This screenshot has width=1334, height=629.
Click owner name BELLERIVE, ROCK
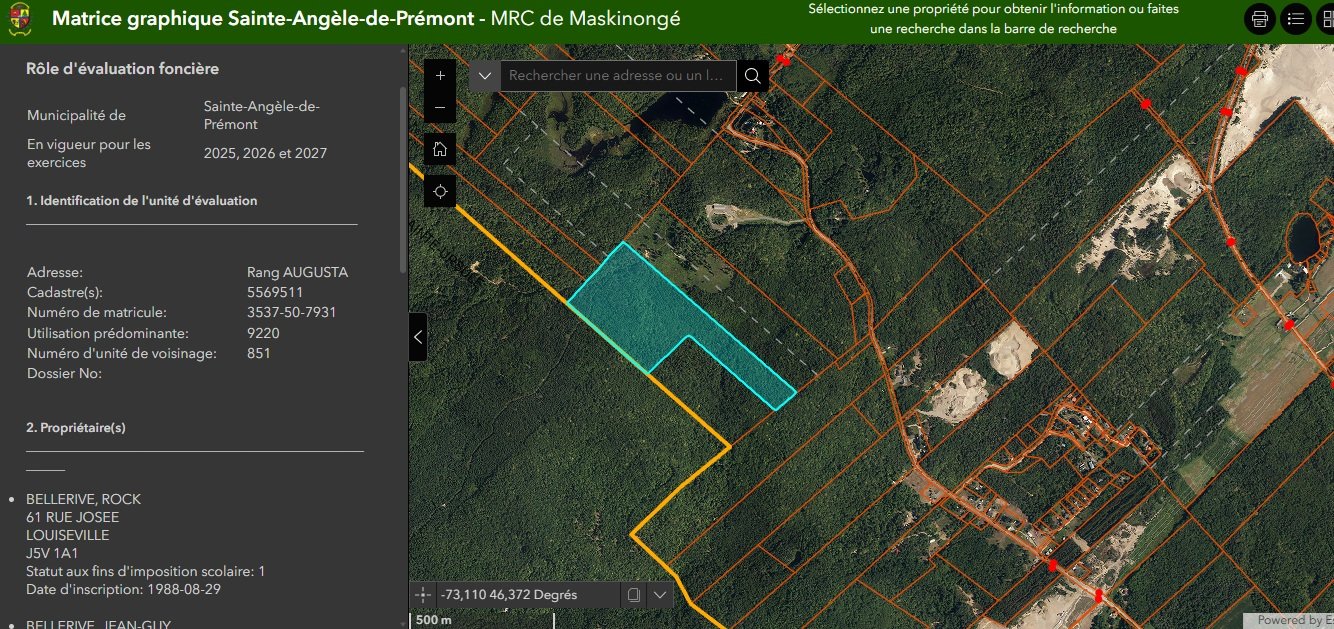[x=84, y=499]
